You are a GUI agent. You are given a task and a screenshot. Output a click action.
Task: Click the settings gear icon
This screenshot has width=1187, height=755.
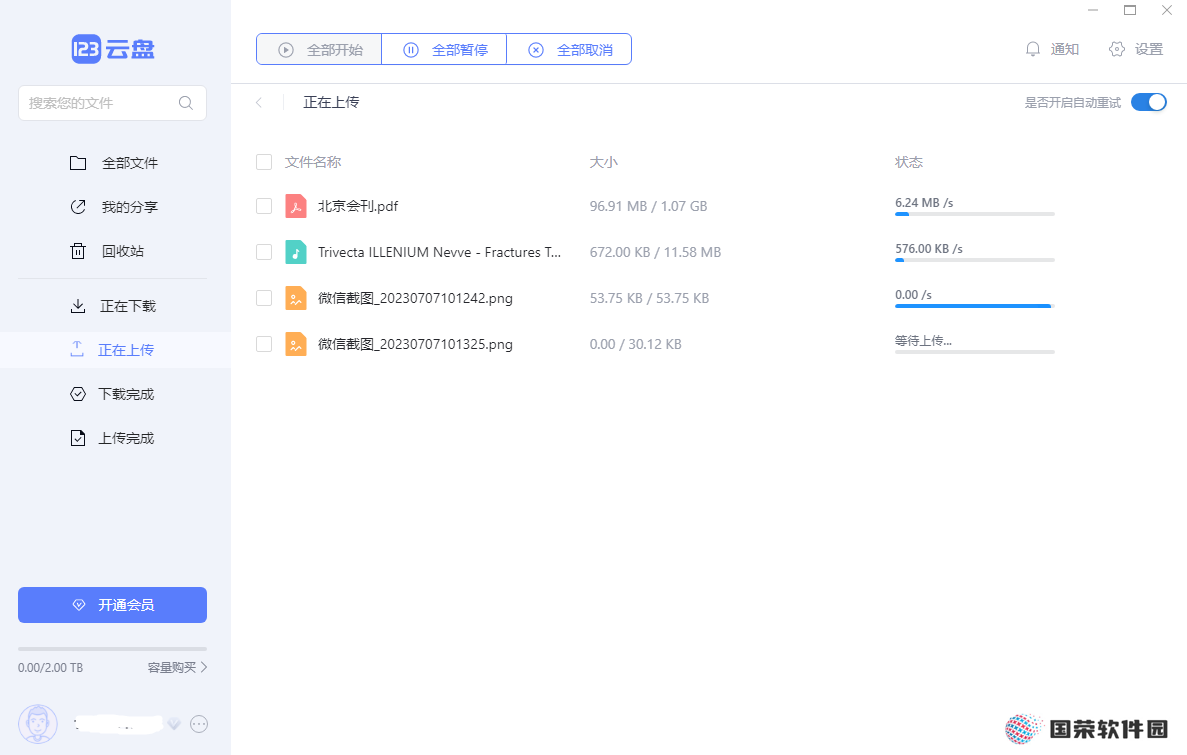[1117, 49]
